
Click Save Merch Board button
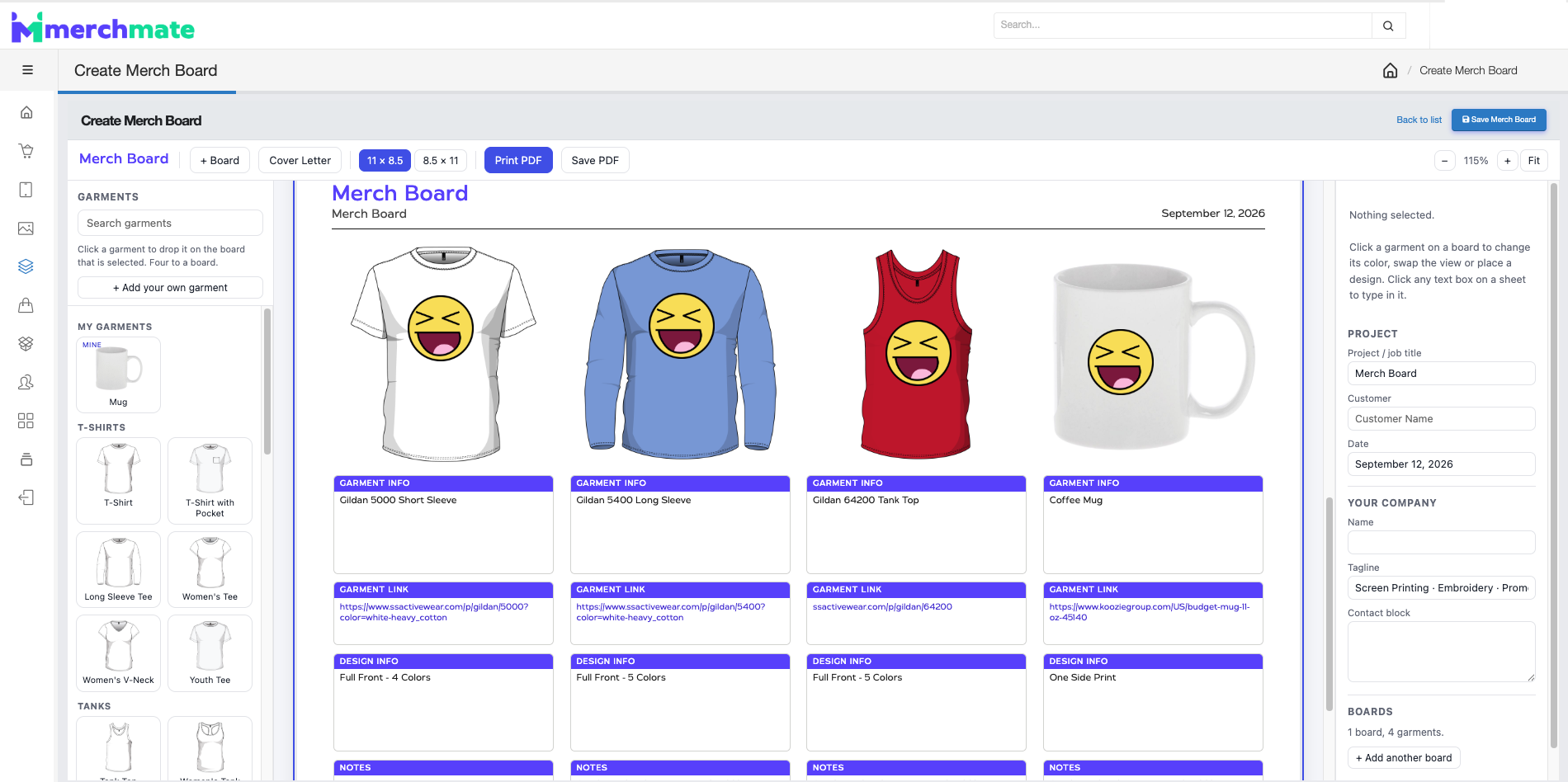pyautogui.click(x=1499, y=120)
